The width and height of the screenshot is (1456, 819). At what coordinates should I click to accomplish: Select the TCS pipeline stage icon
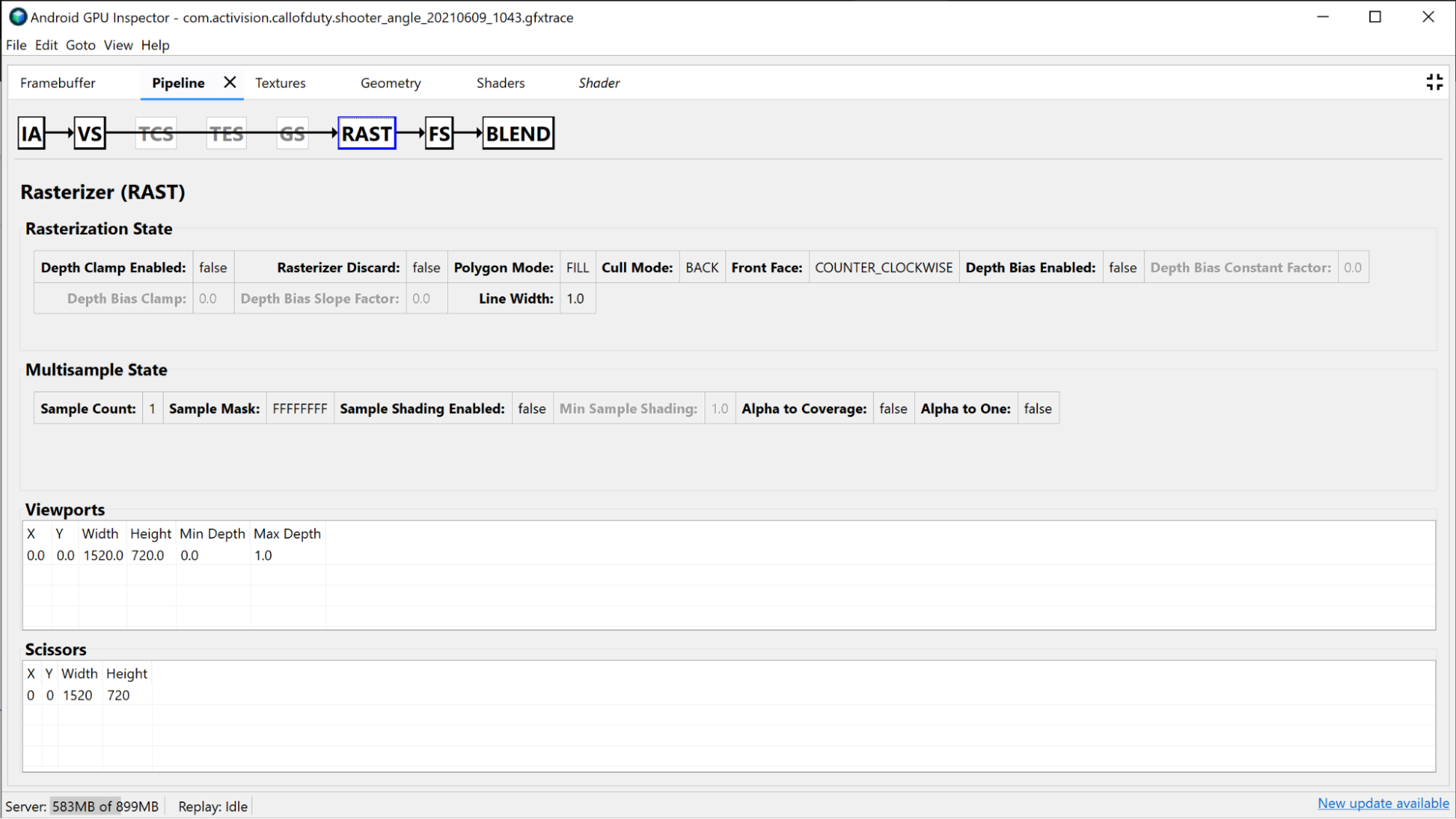156,133
